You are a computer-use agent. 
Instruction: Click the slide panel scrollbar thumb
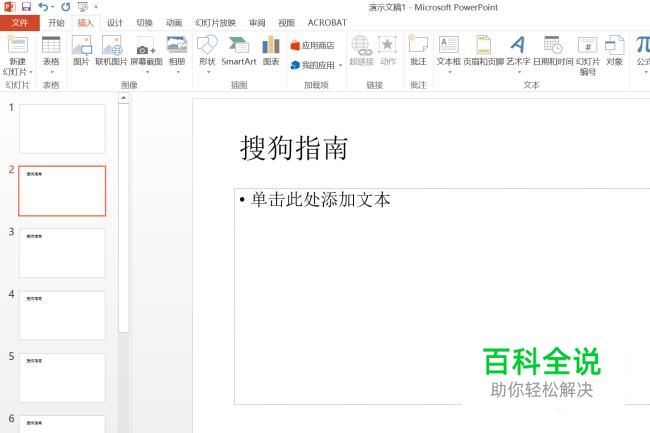tap(124, 218)
